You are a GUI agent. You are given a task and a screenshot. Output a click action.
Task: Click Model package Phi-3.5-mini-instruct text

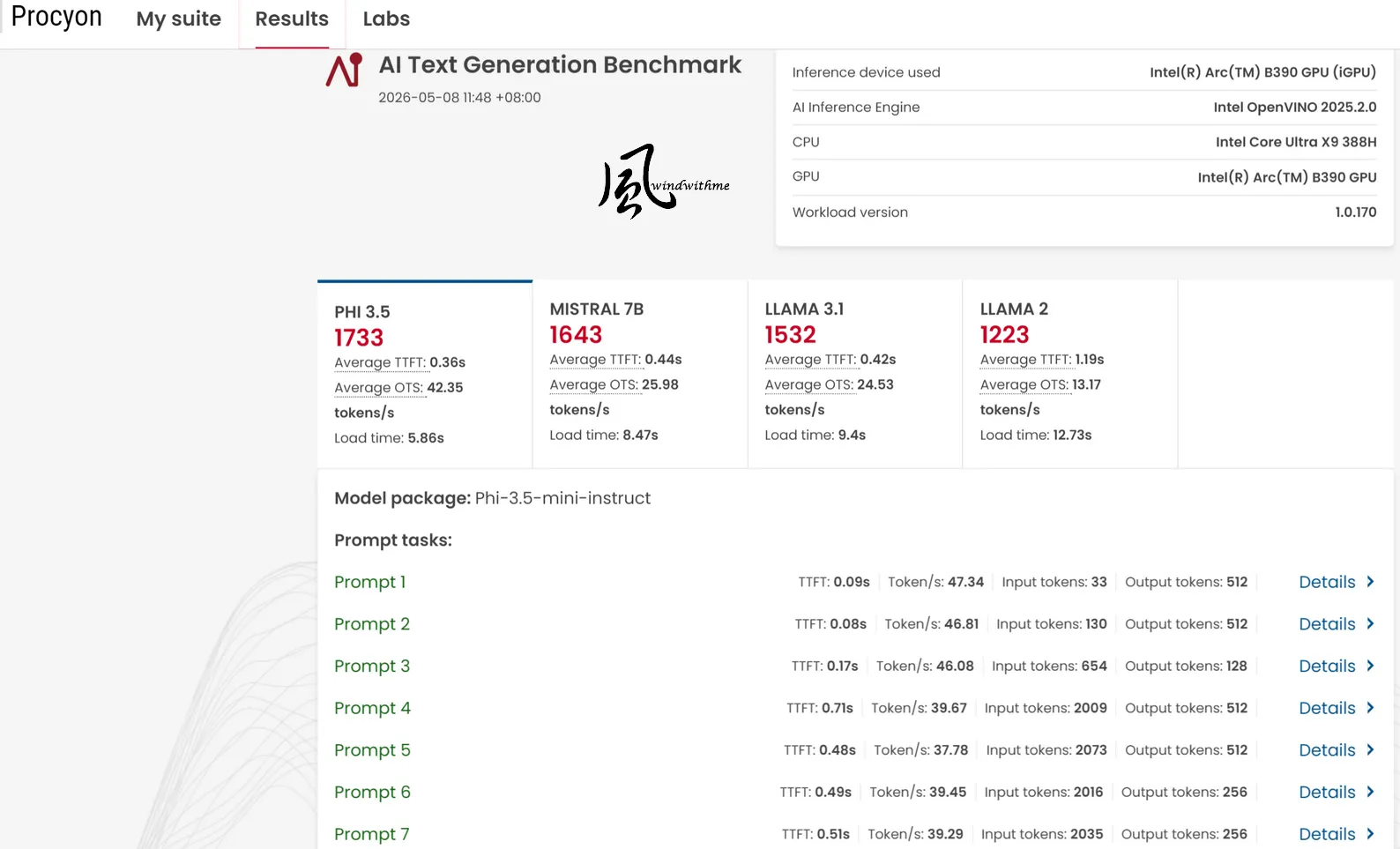pyautogui.click(x=492, y=498)
